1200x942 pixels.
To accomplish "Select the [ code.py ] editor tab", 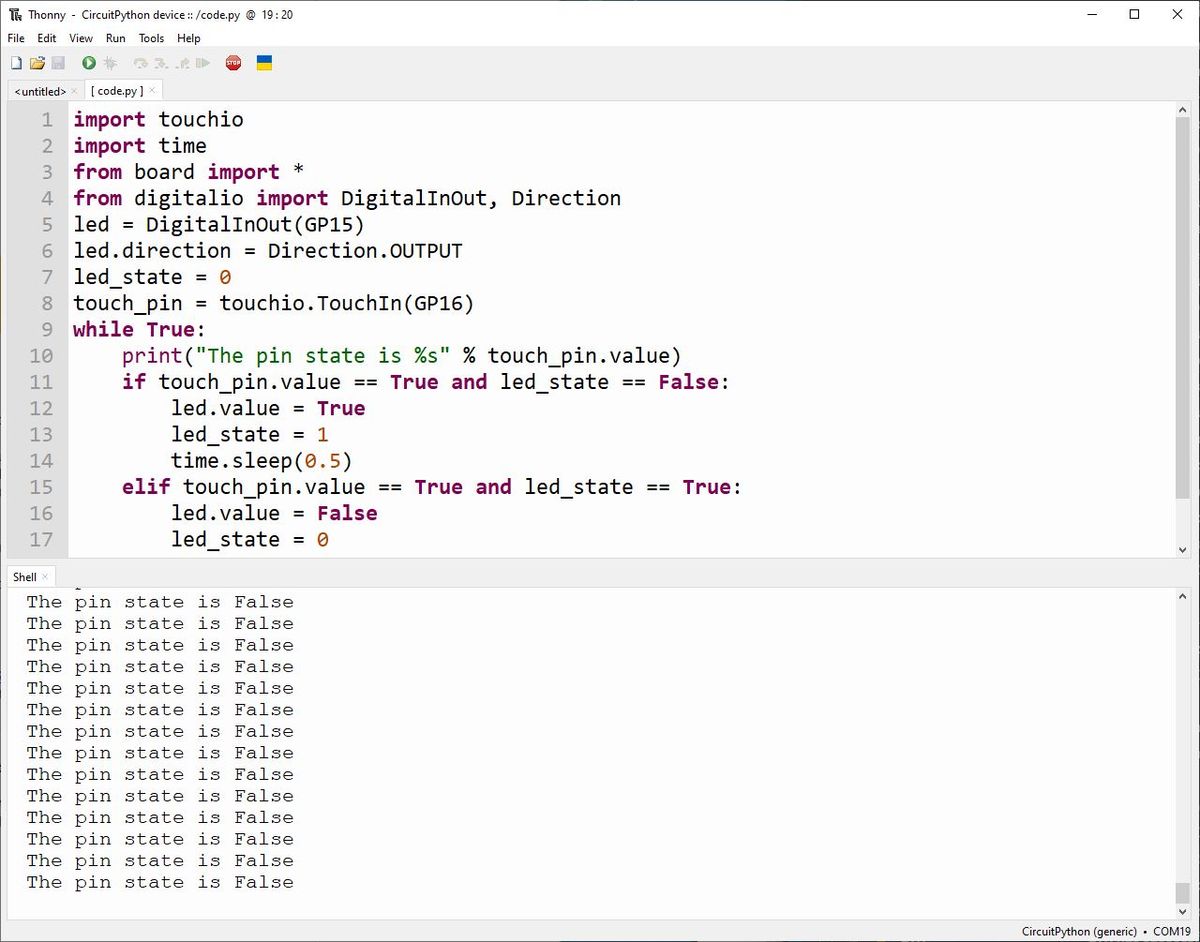I will (x=117, y=91).
